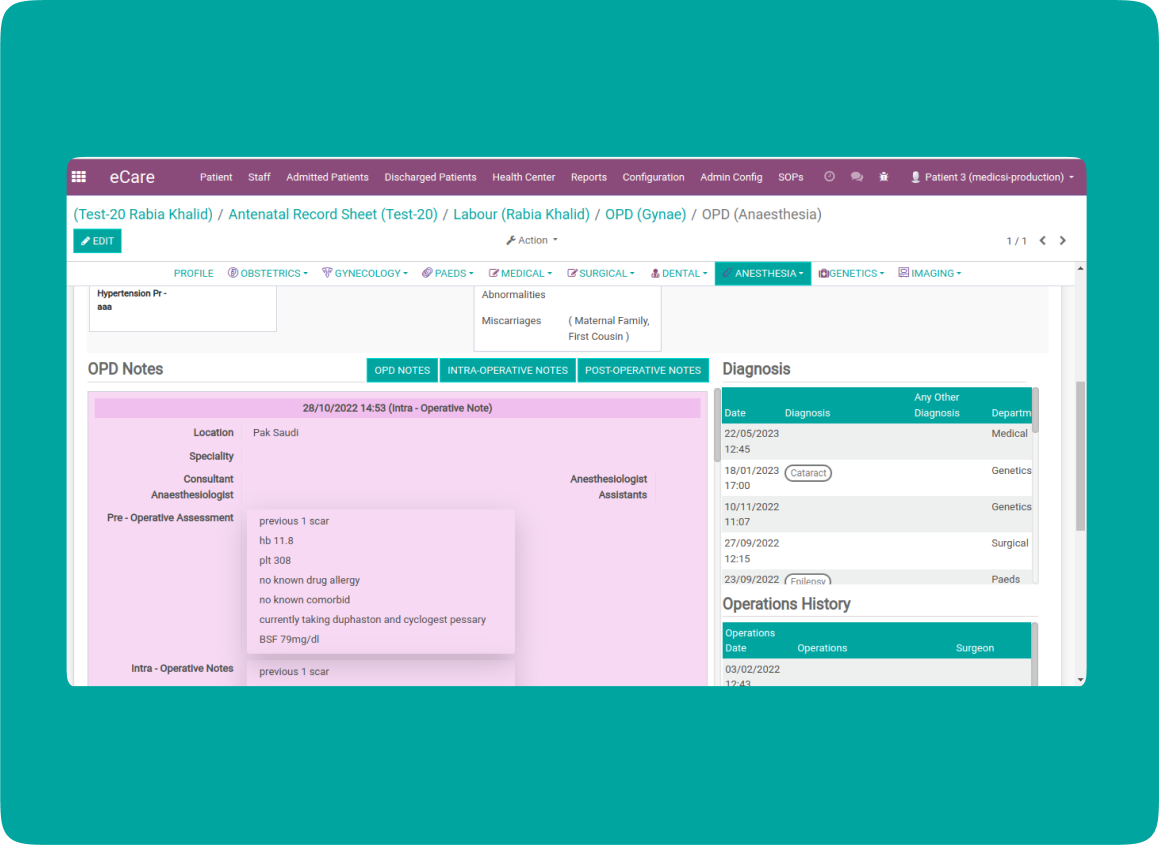Select the Reports menu item
Screen dimensions: 1159x845
coord(589,177)
